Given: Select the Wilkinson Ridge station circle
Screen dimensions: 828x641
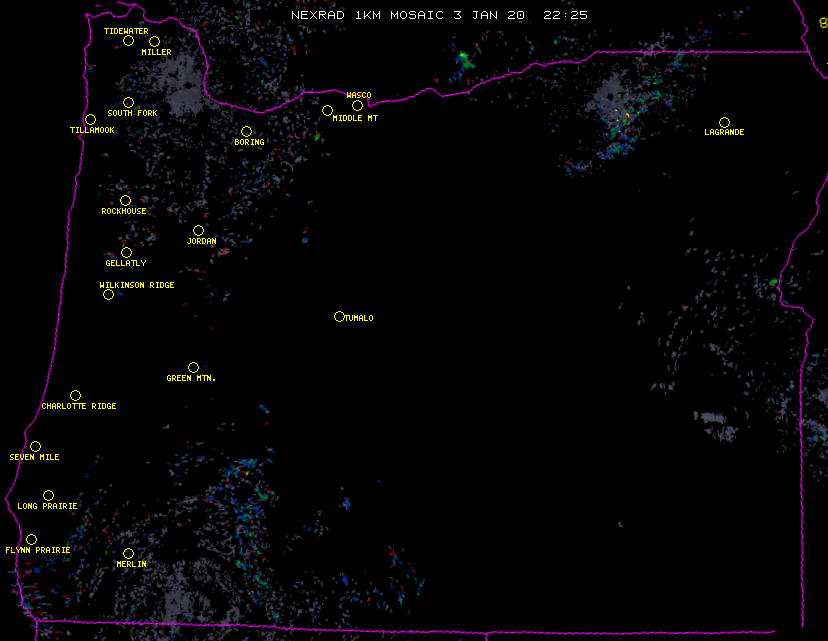Looking at the screenshot, I should click(108, 294).
